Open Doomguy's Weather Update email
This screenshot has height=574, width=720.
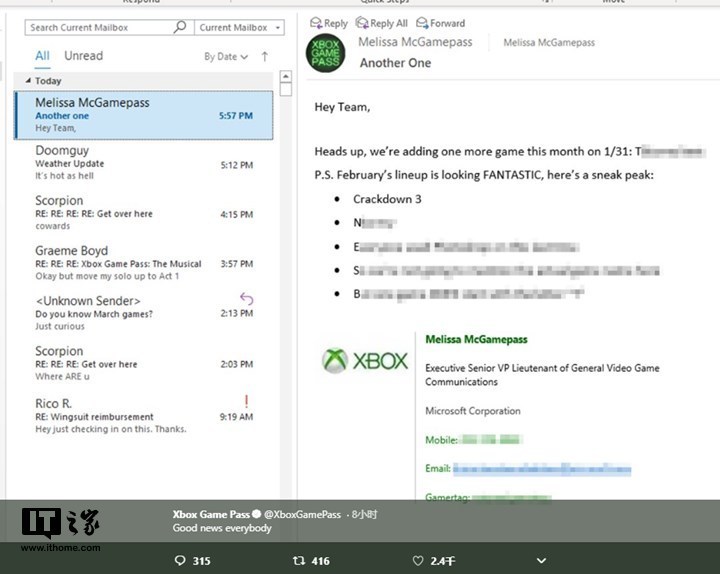click(144, 163)
